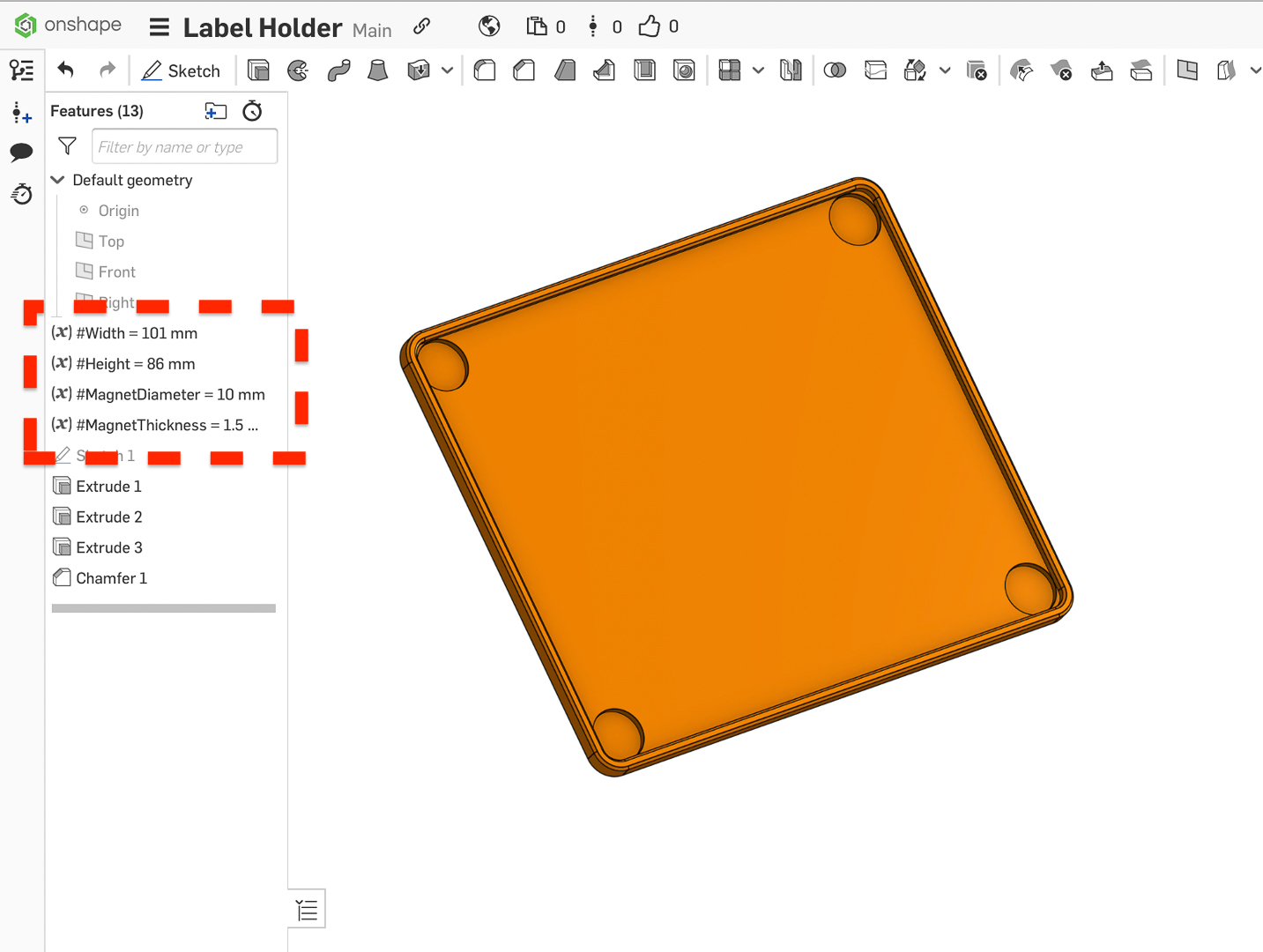Open the filter features panel

(x=67, y=145)
